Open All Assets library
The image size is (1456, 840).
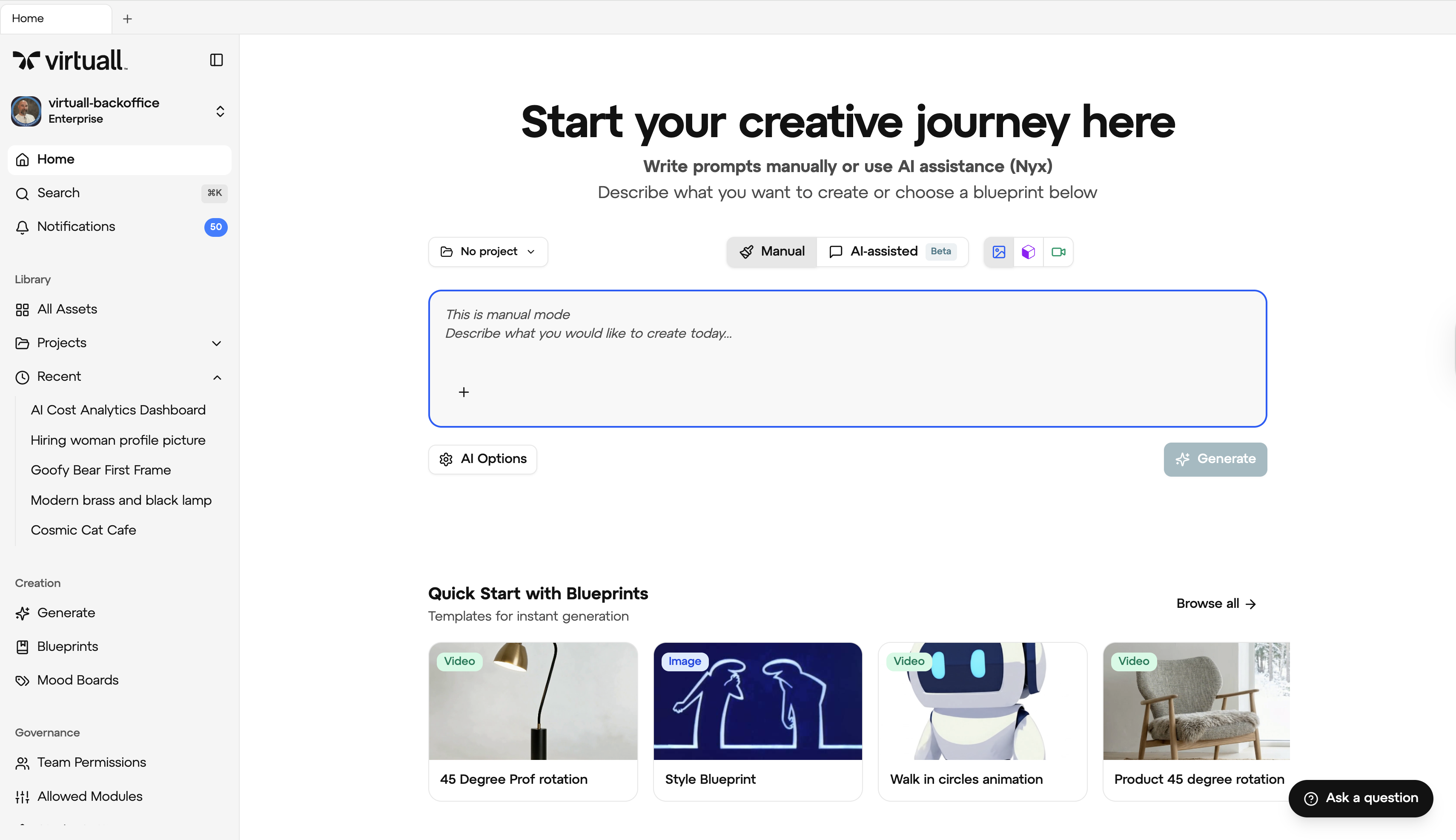(119, 309)
